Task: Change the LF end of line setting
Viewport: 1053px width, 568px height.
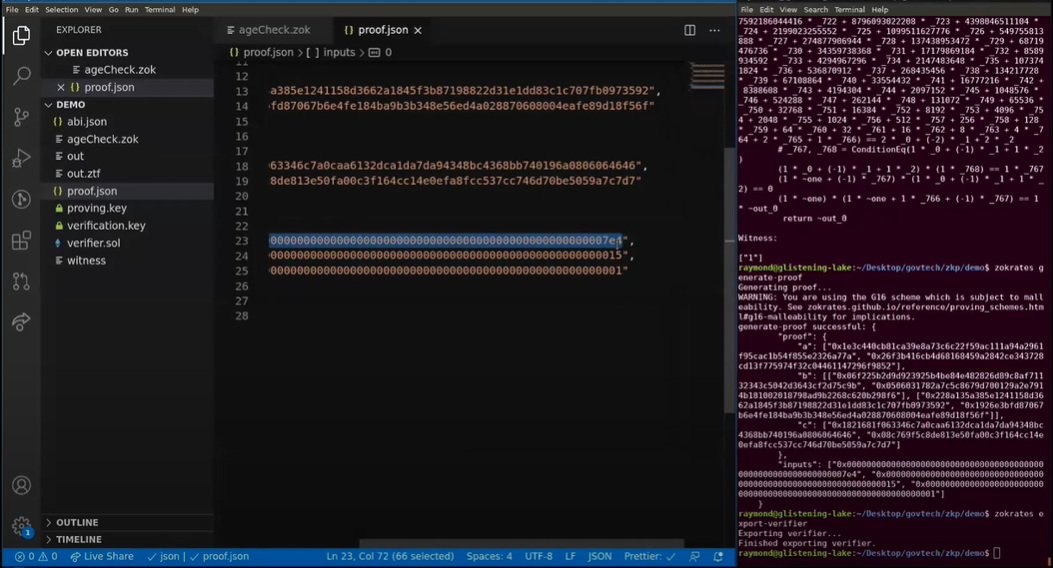Action: [570, 557]
